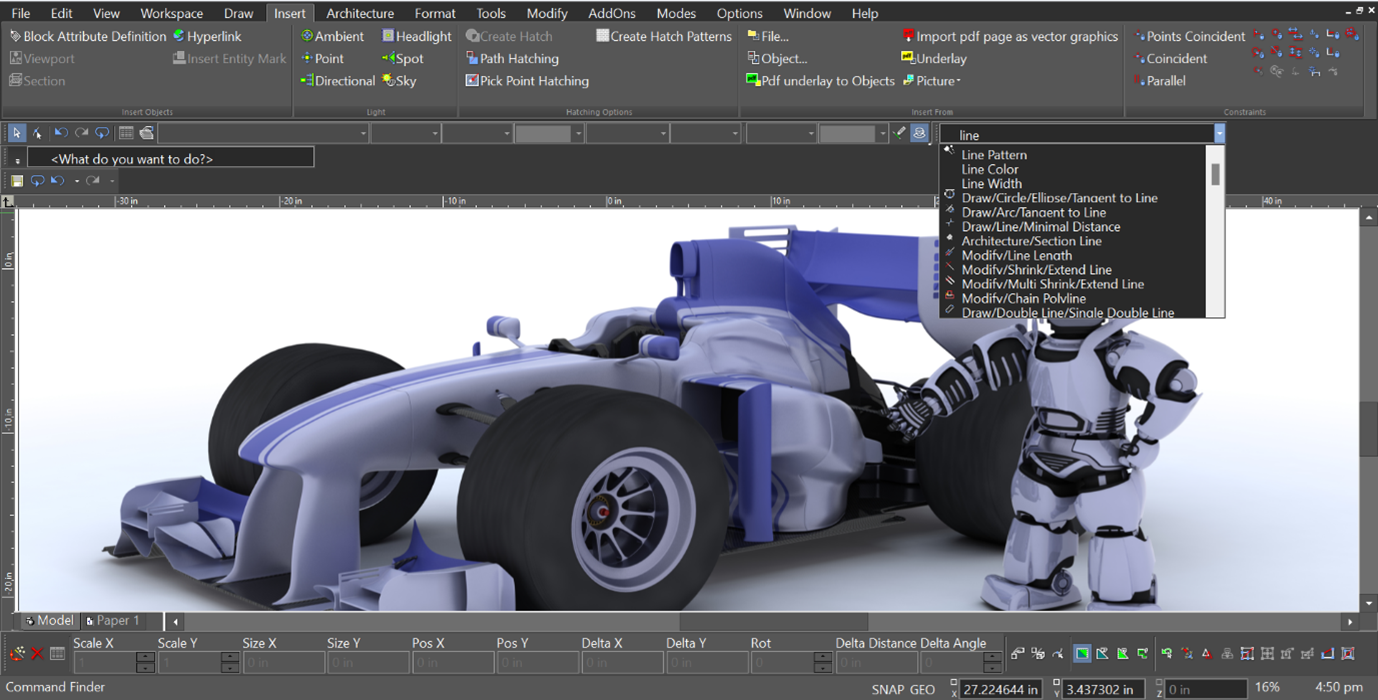Image resolution: width=1378 pixels, height=700 pixels.
Task: Select the arrow pointer tool in toolbar
Action: [17, 133]
